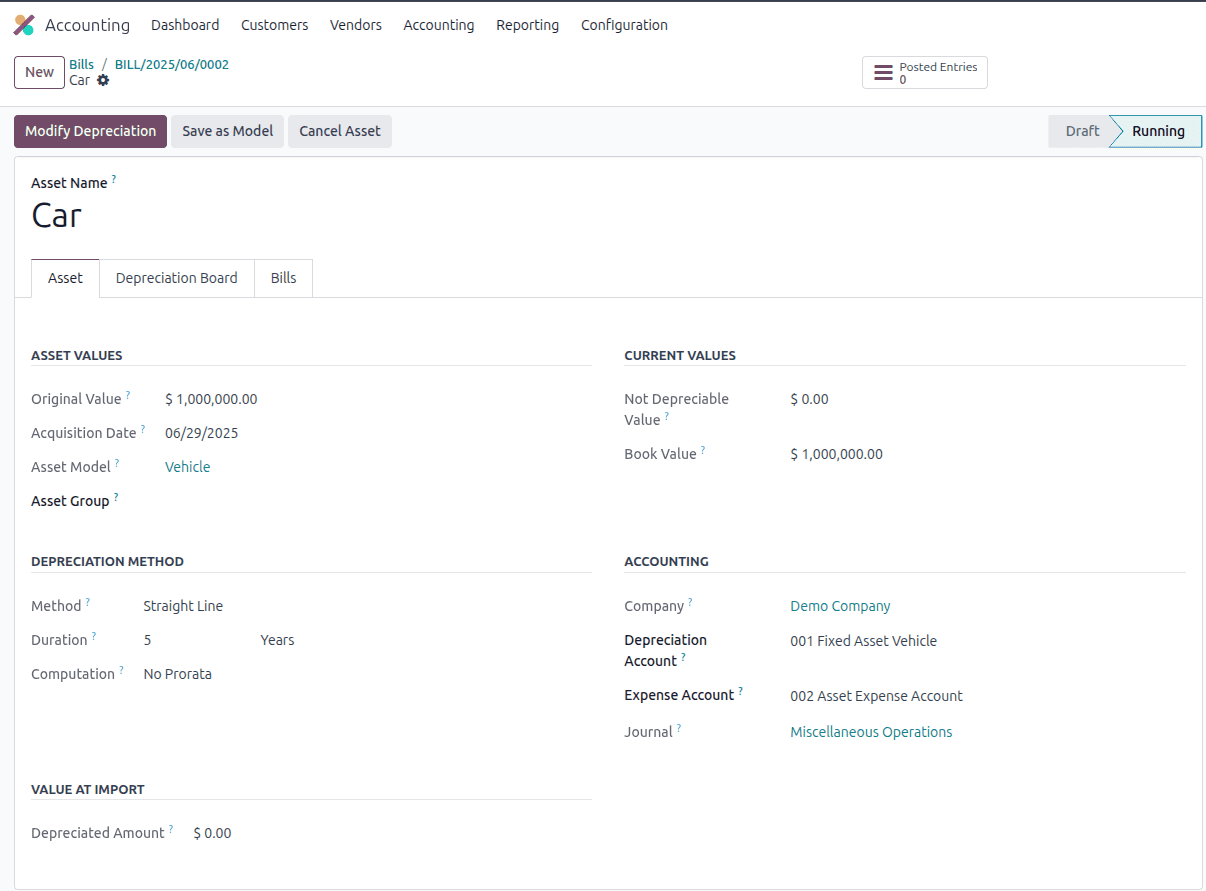Click the Modify Depreciation button

coord(90,131)
